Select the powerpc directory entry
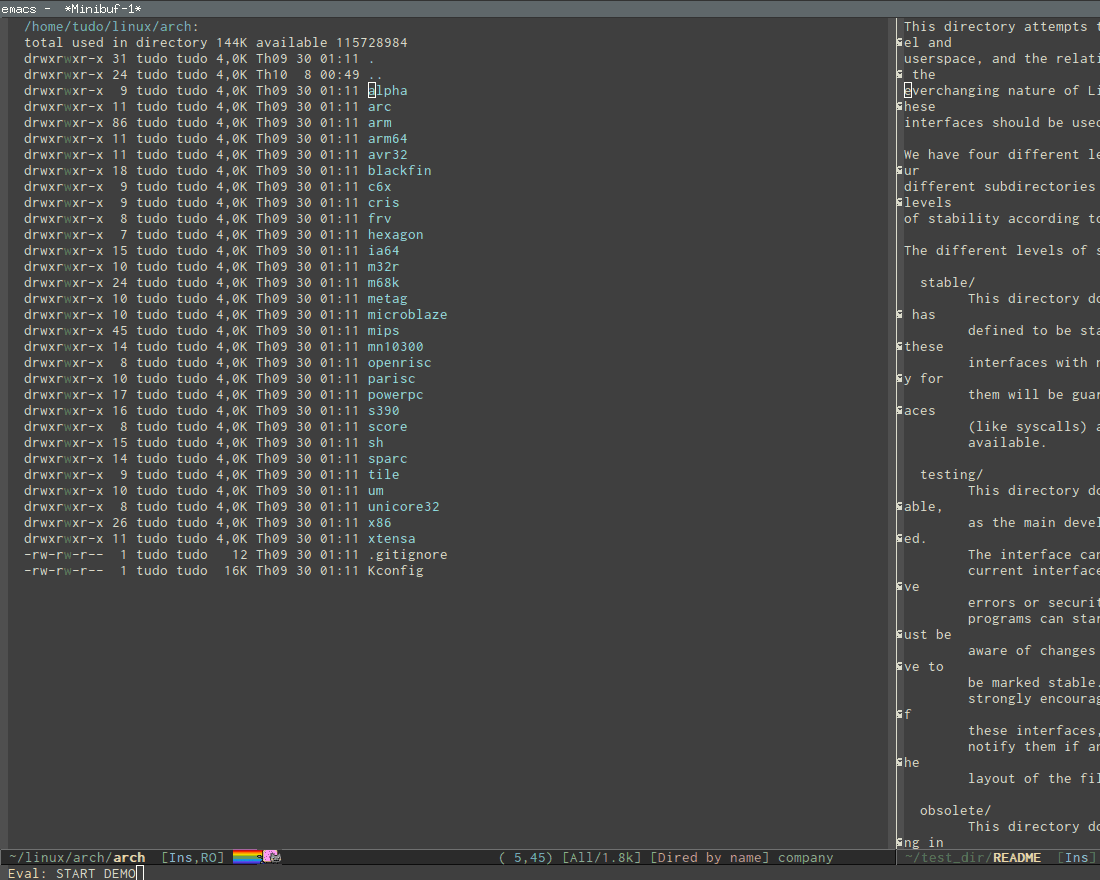Image resolution: width=1100 pixels, height=880 pixels. pos(395,394)
